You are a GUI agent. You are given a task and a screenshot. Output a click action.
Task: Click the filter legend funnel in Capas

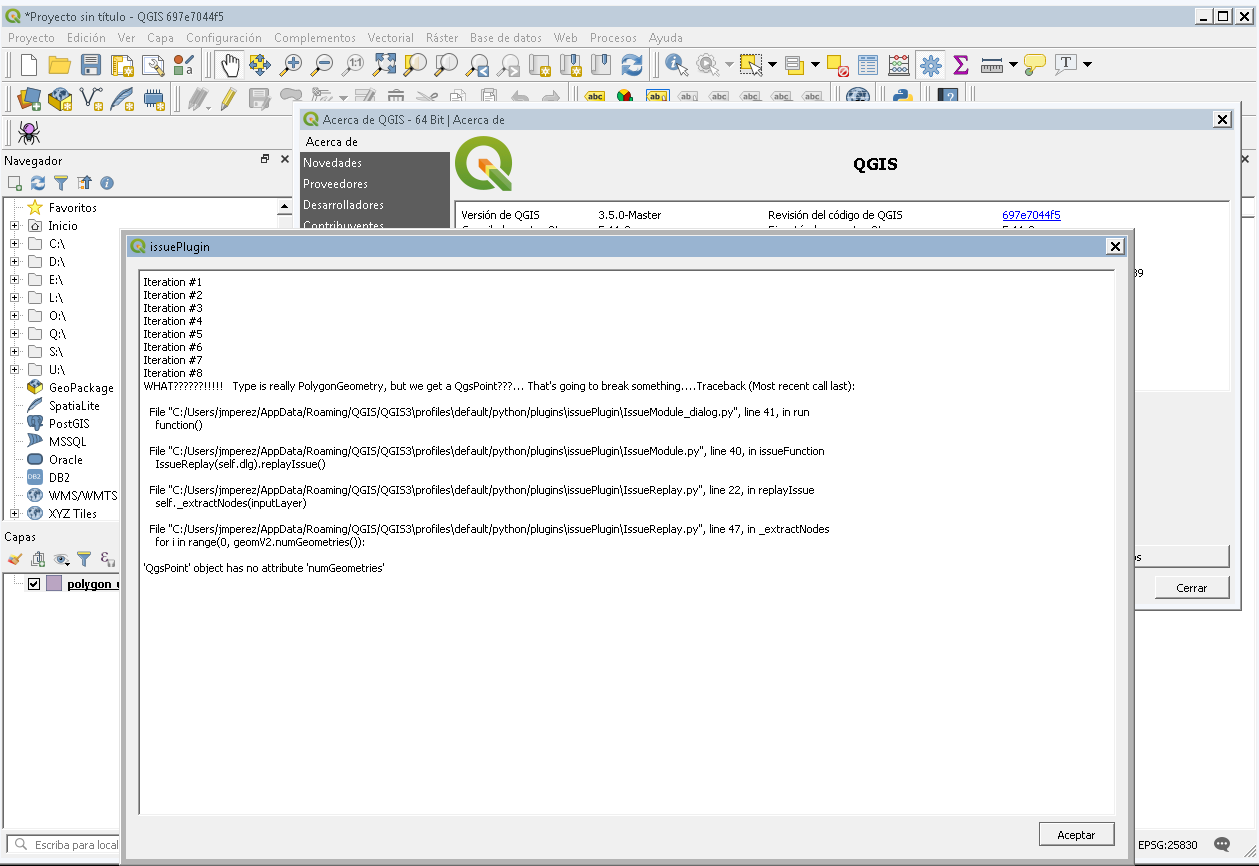pos(85,559)
